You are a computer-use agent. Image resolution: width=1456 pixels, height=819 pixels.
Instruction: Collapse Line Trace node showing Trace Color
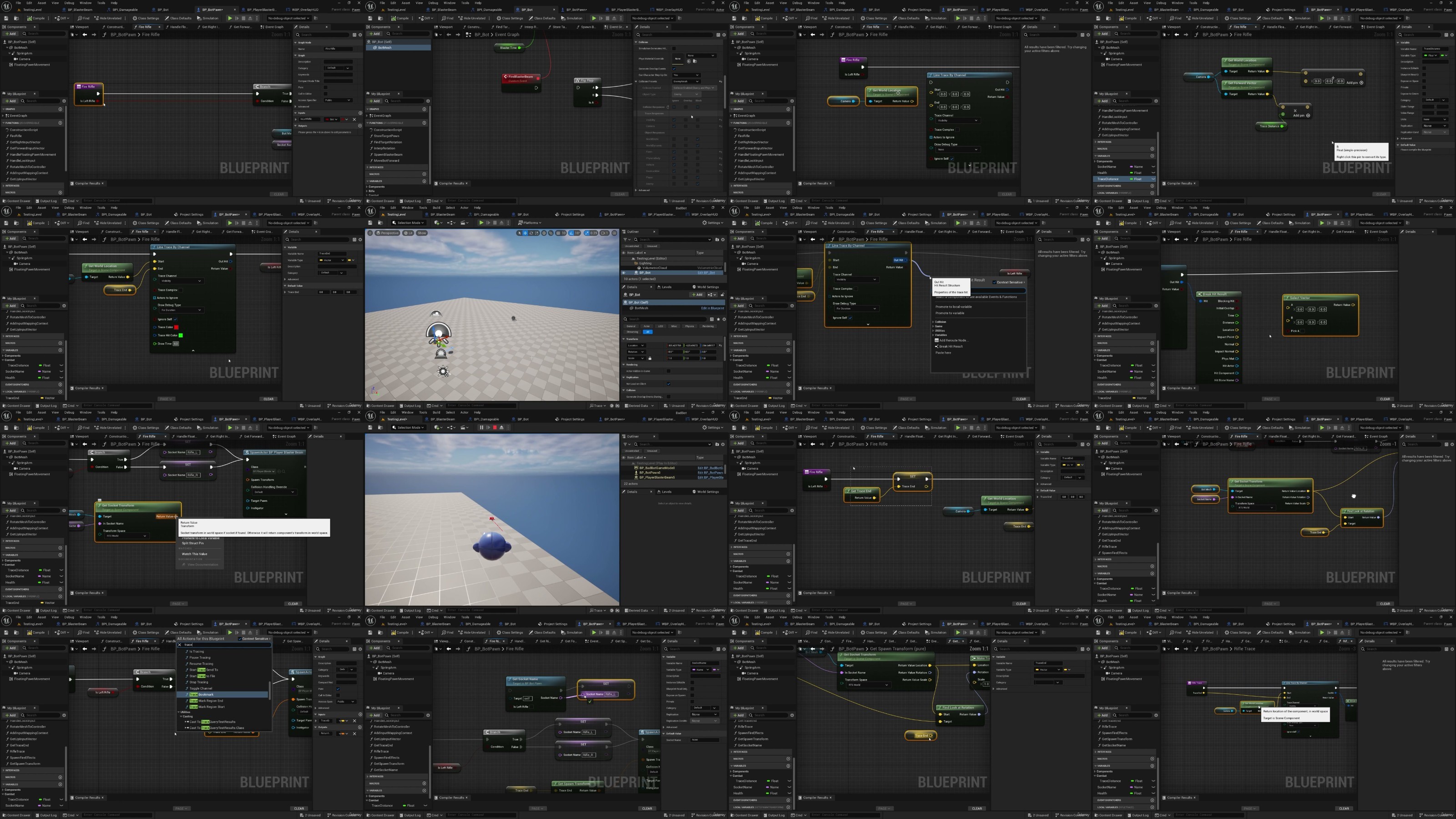(193, 351)
